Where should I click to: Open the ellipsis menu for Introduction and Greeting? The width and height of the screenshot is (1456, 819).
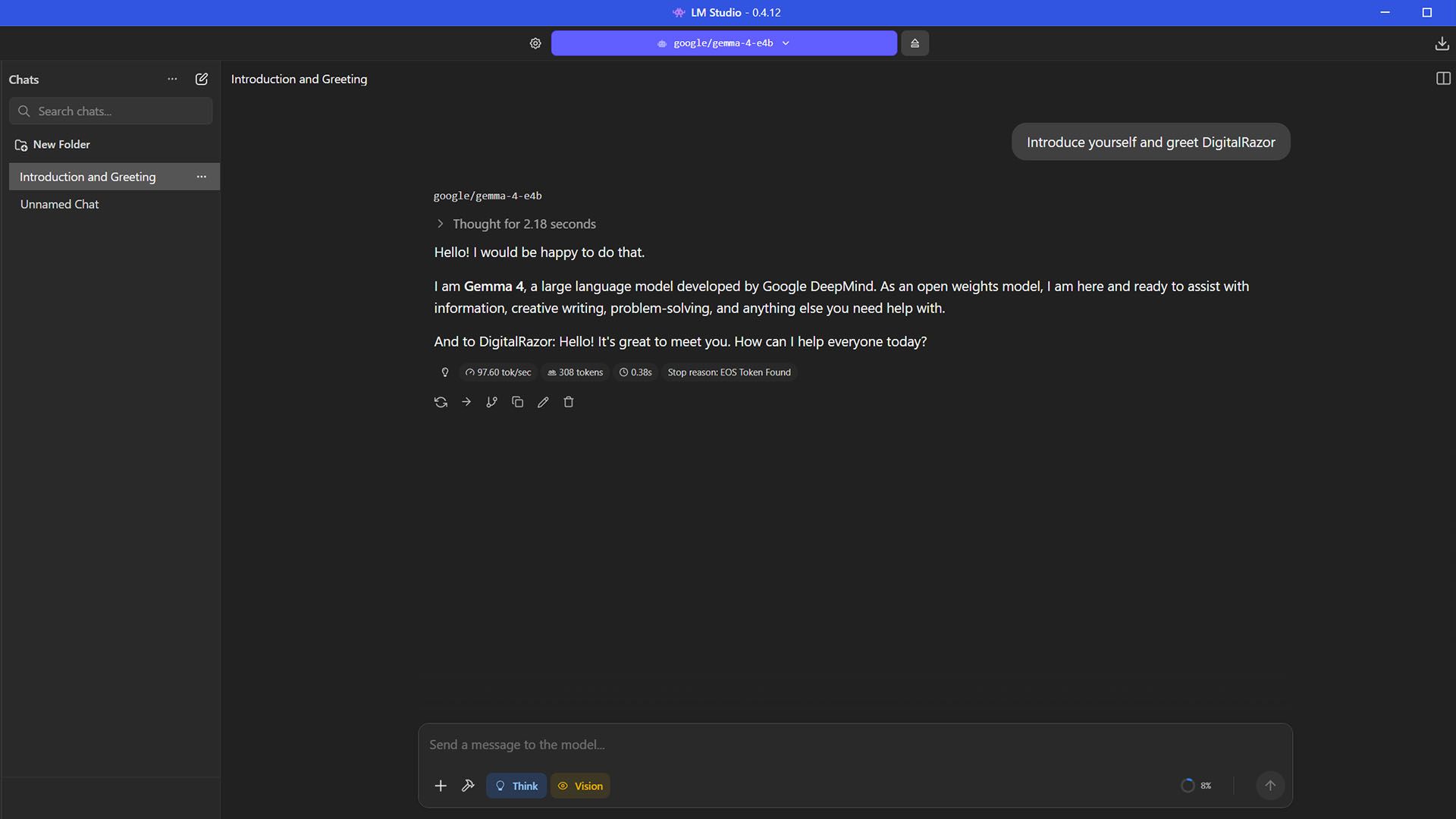click(201, 176)
